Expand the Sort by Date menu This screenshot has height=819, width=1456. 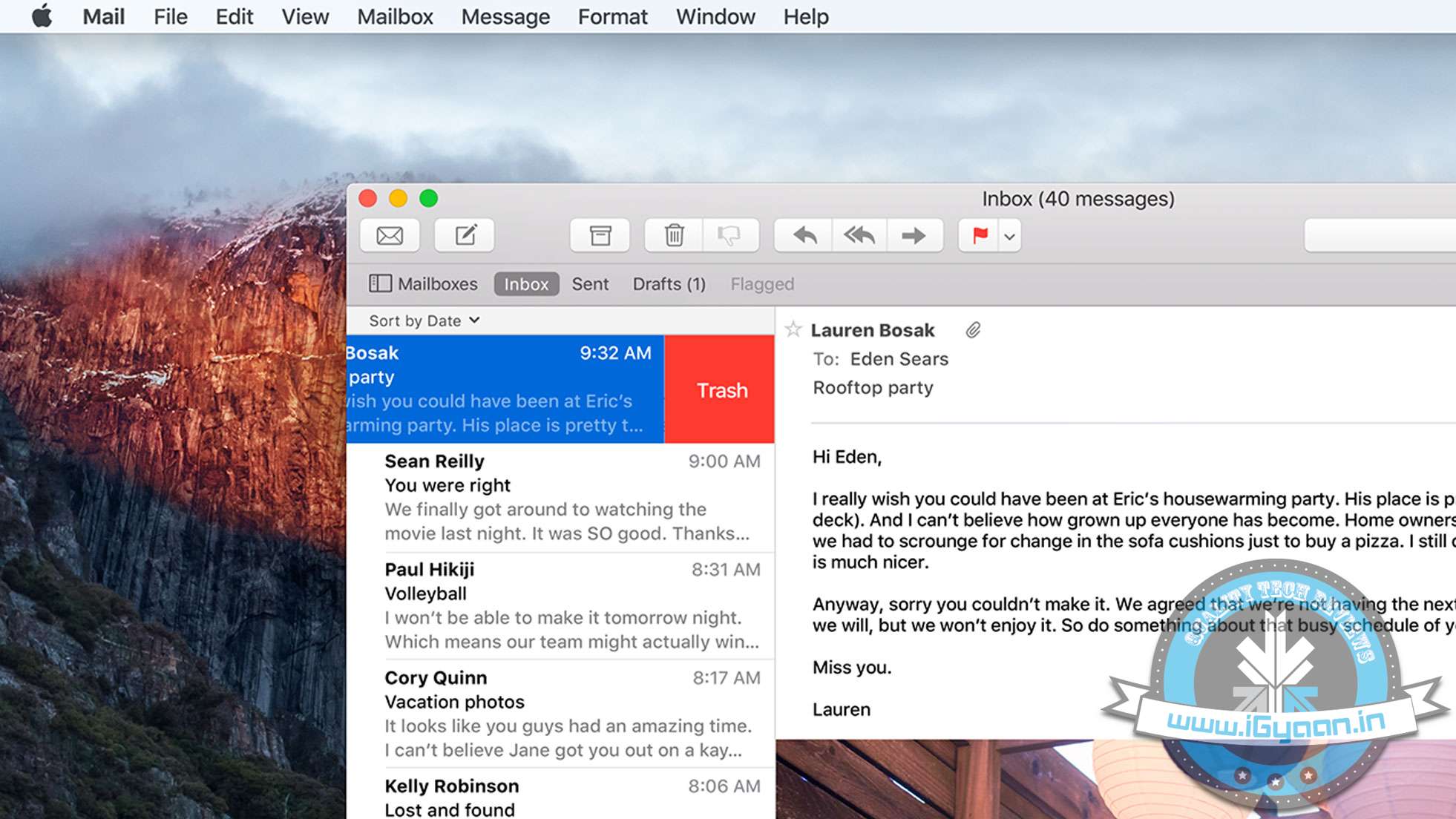424,320
